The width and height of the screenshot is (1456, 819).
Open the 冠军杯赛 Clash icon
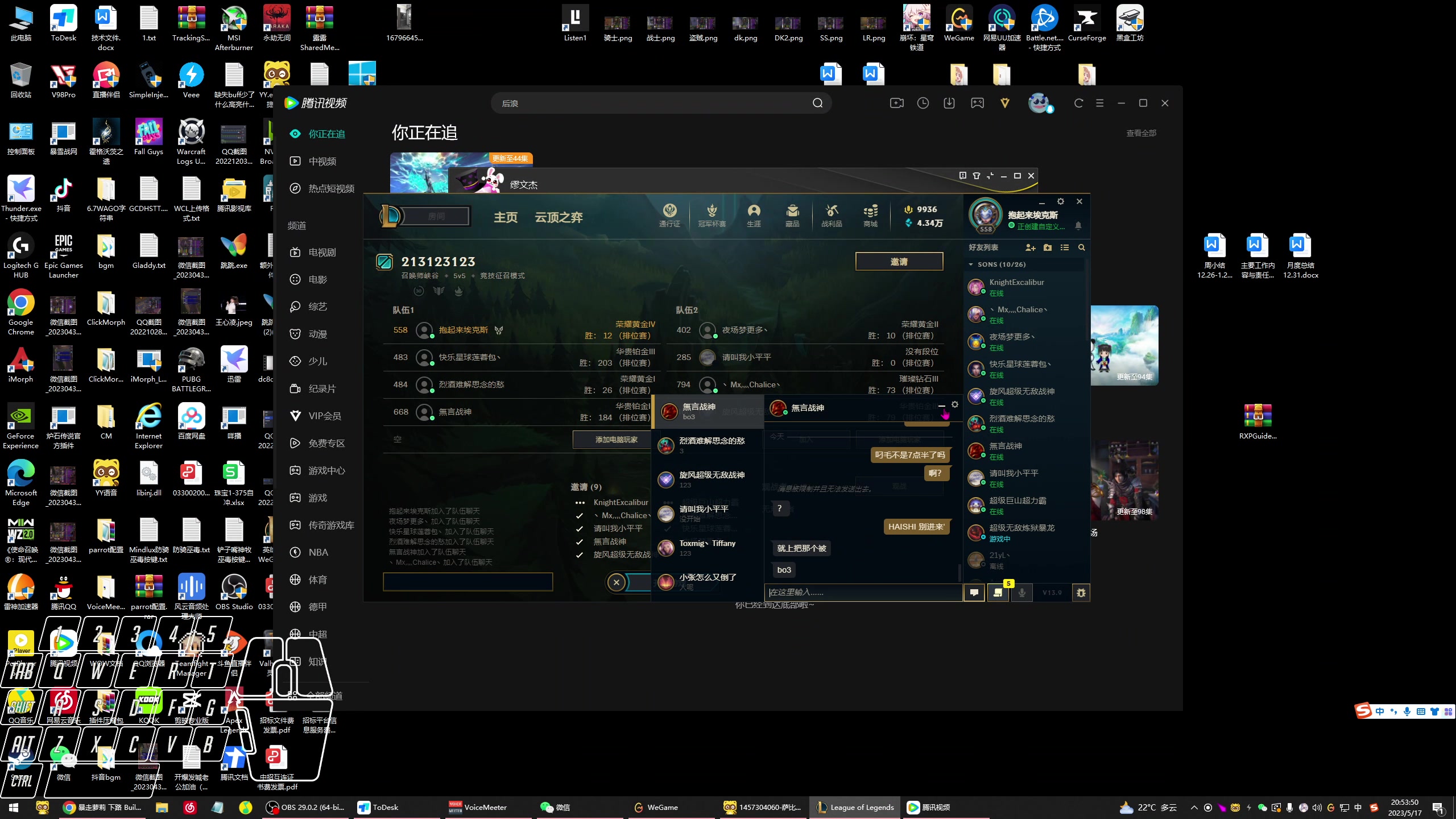tap(712, 216)
